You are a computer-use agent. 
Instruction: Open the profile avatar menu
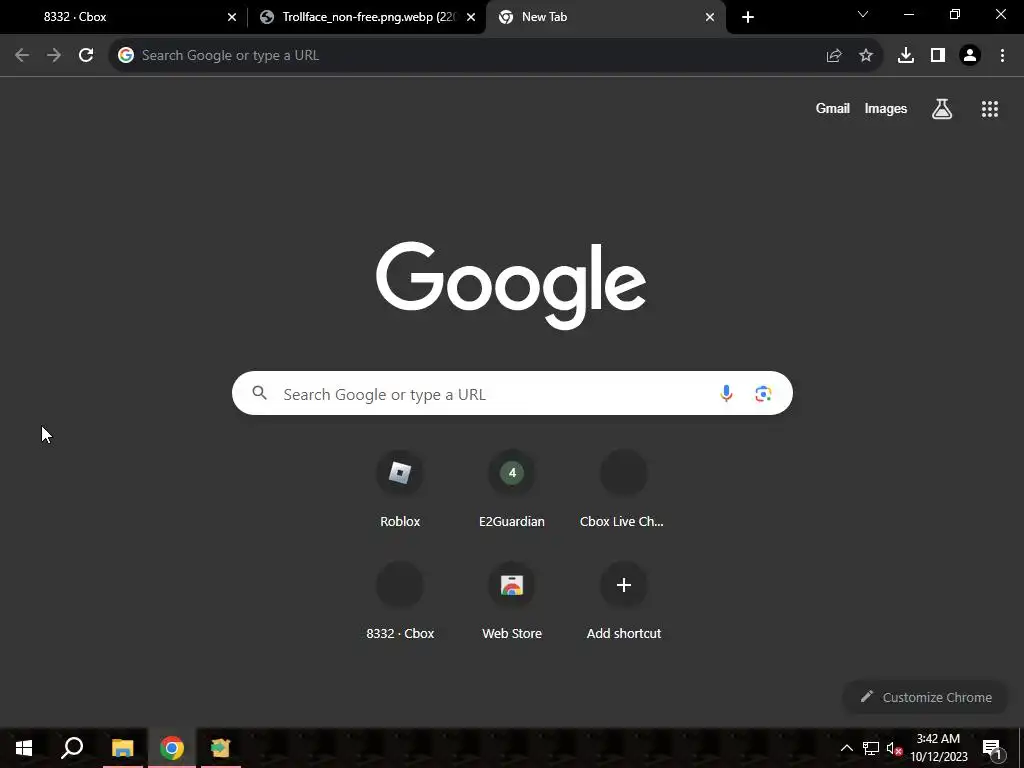click(x=970, y=56)
